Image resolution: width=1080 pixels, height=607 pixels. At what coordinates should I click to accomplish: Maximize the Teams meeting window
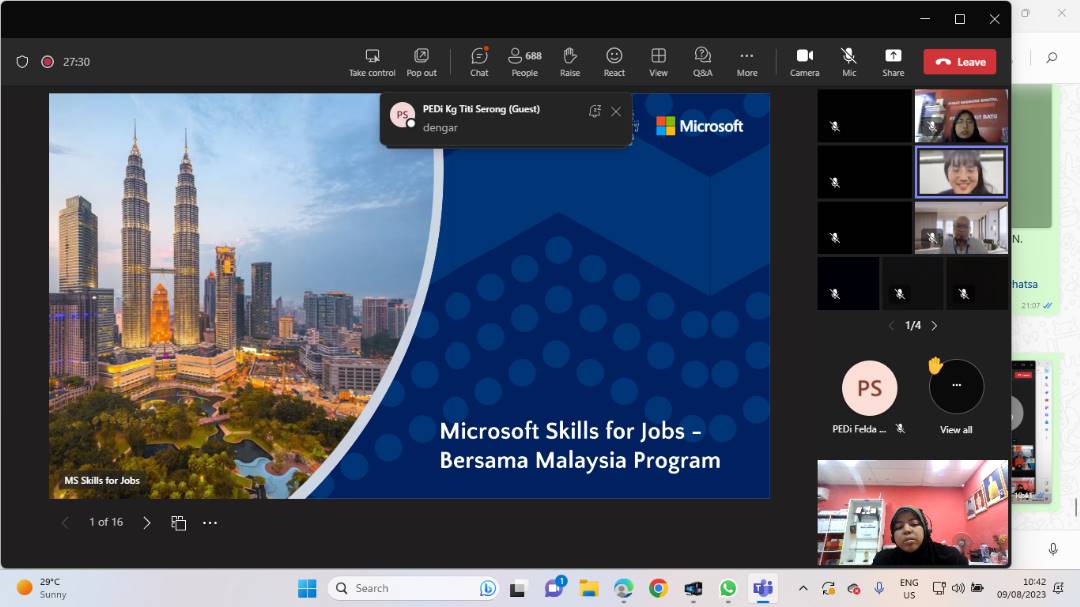pyautogui.click(x=959, y=19)
